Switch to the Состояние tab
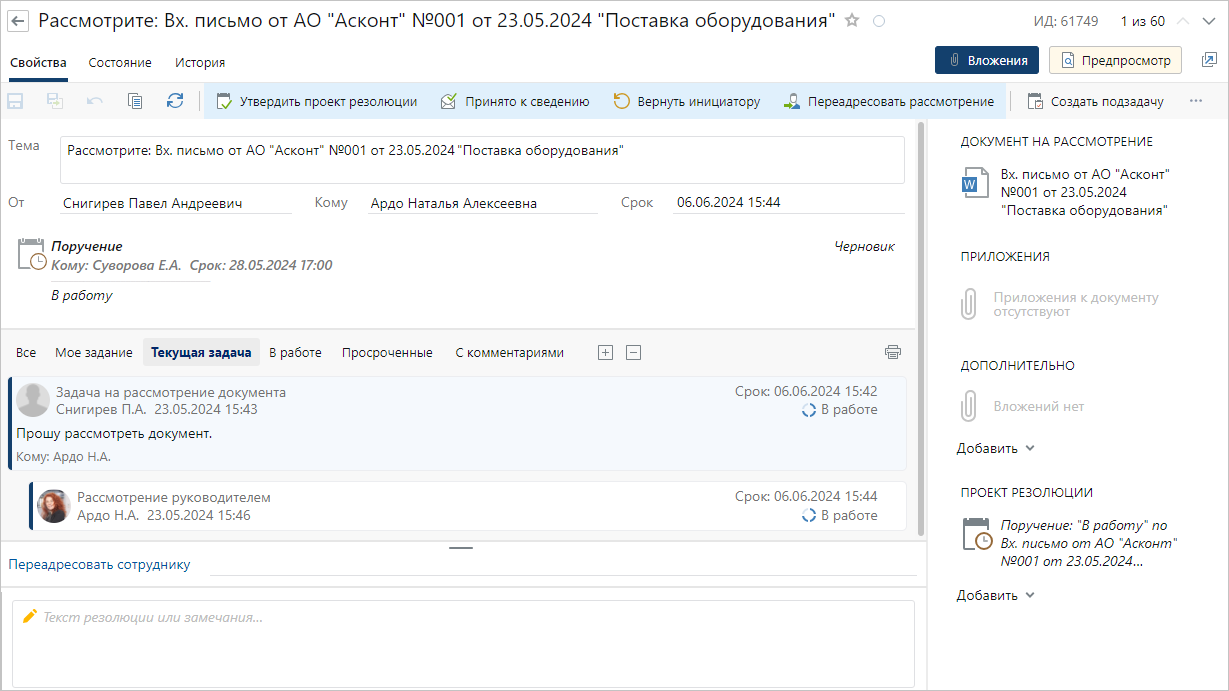Viewport: 1229px width, 691px height. coord(120,62)
